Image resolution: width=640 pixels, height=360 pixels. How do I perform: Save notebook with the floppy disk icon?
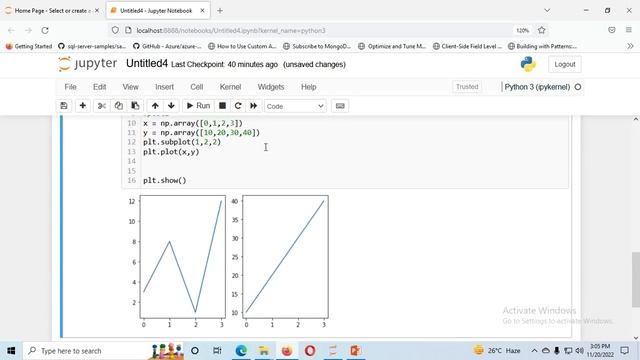[x=64, y=106]
